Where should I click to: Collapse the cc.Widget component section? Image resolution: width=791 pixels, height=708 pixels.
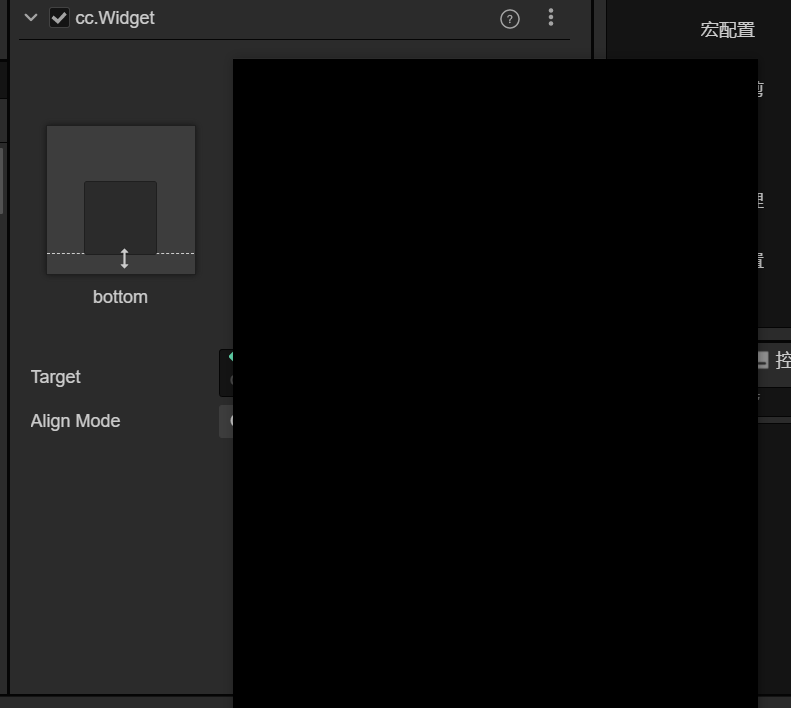click(31, 18)
